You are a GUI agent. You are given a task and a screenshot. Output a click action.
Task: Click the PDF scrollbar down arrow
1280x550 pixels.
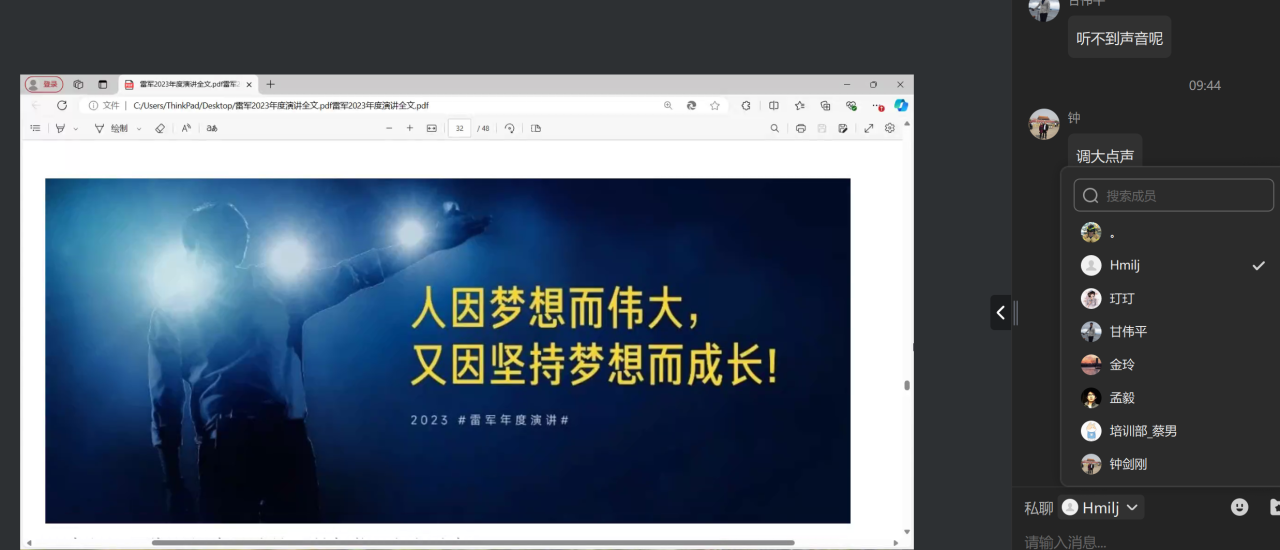pos(907,532)
